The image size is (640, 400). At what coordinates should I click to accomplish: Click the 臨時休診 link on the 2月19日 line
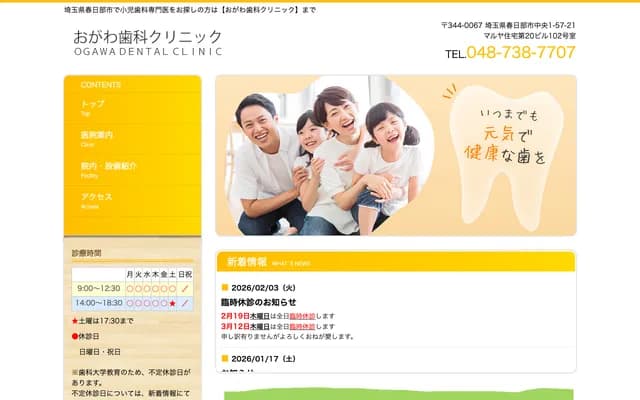coord(302,316)
